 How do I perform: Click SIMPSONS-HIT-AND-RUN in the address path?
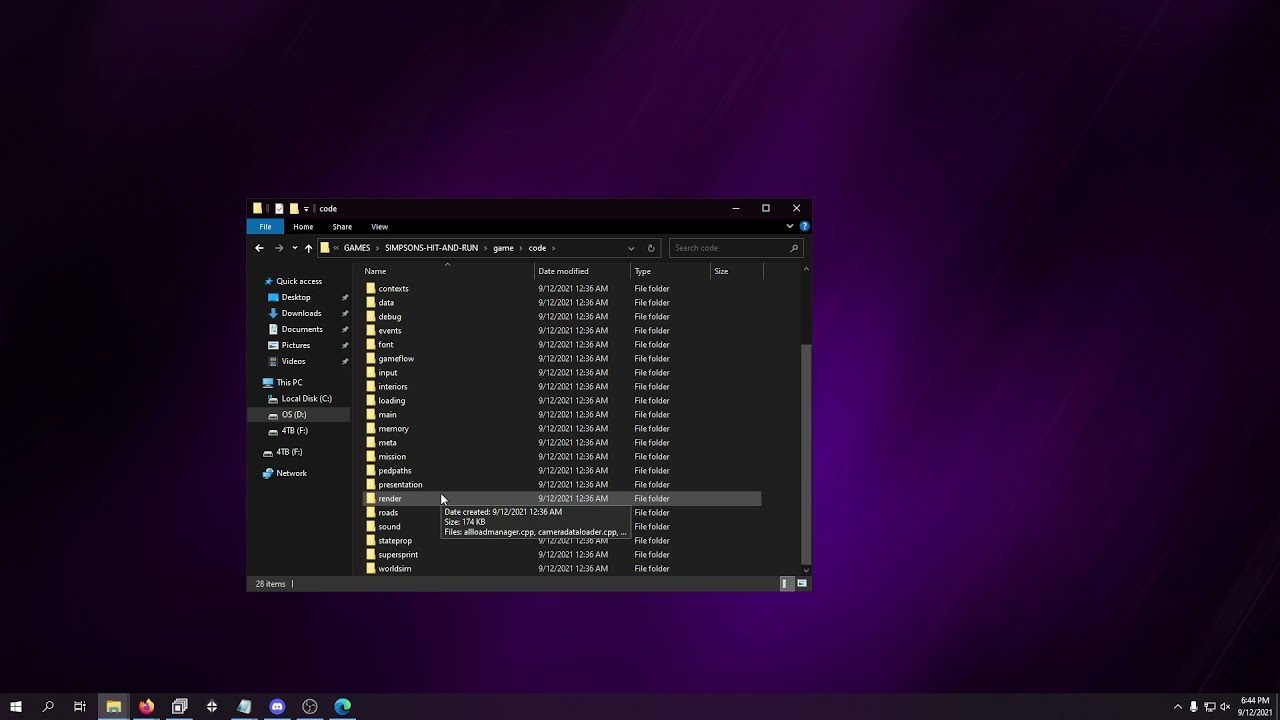pyautogui.click(x=431, y=248)
